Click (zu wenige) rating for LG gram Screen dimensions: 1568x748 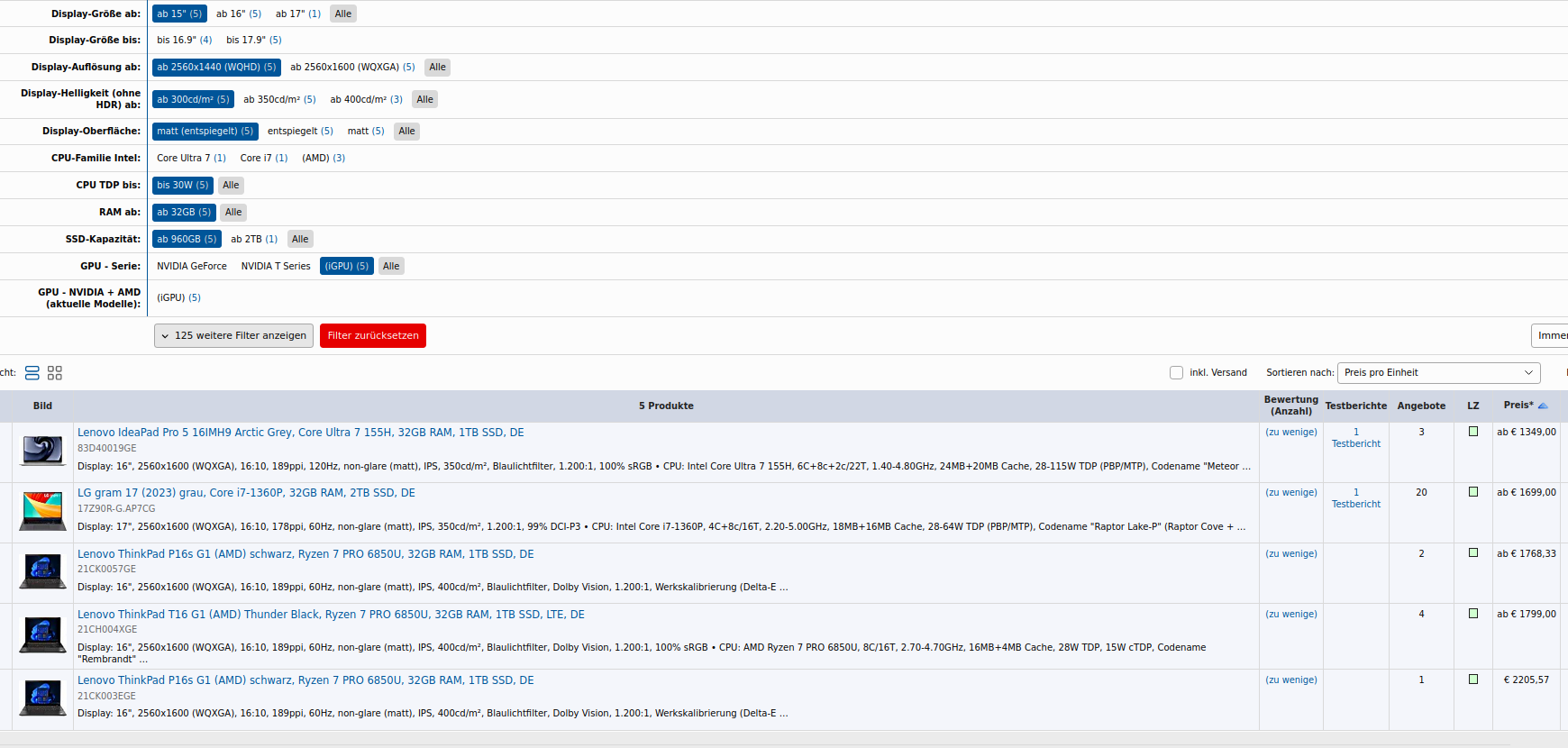point(1291,492)
